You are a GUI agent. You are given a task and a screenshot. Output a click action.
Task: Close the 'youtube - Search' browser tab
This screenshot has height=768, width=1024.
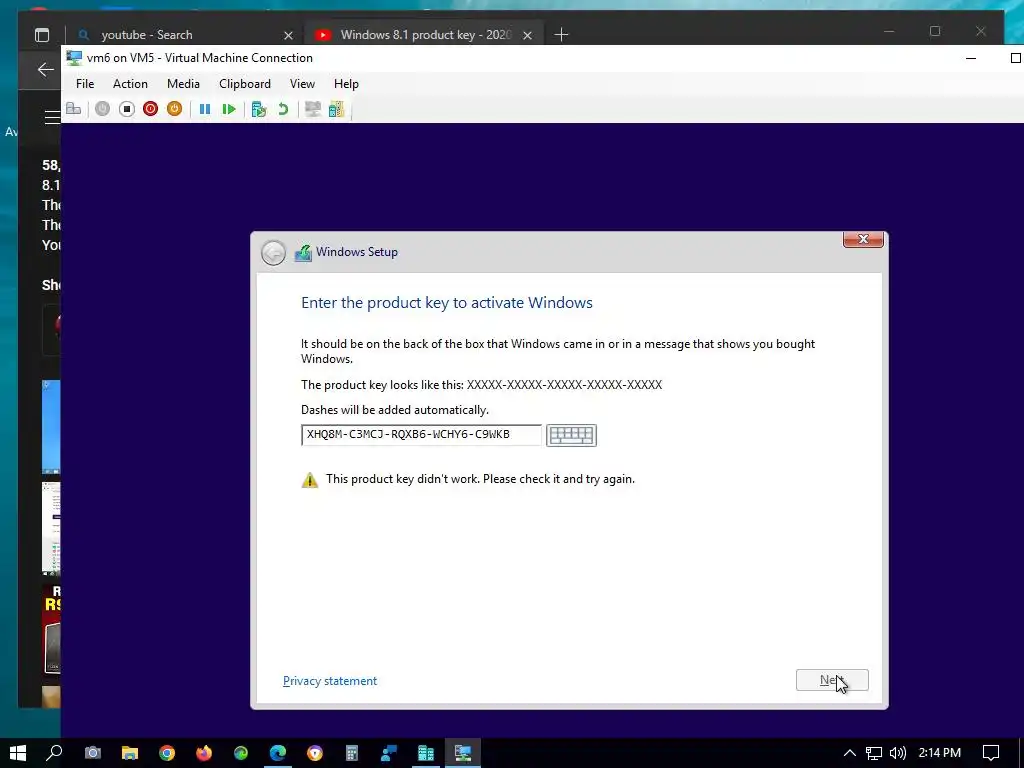click(x=288, y=35)
